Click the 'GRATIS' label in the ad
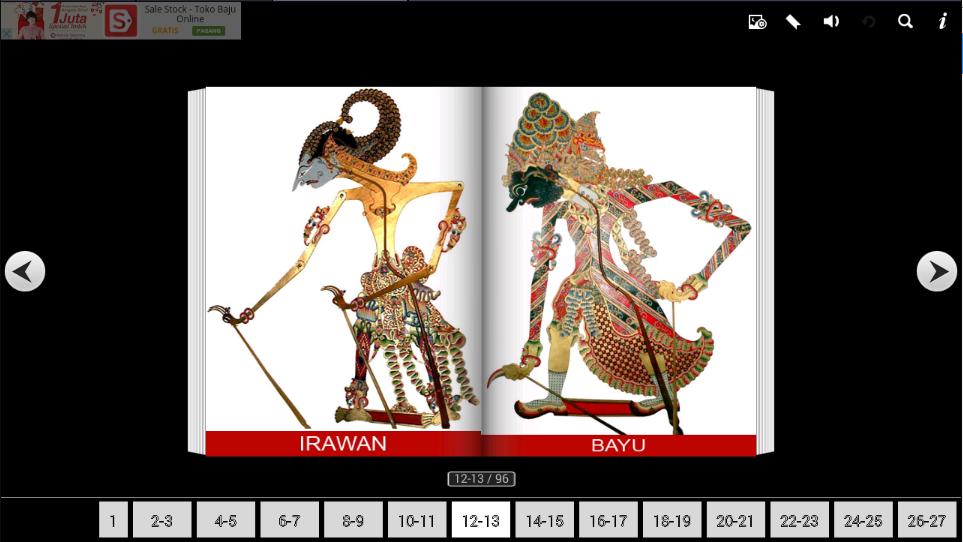 pyautogui.click(x=166, y=31)
